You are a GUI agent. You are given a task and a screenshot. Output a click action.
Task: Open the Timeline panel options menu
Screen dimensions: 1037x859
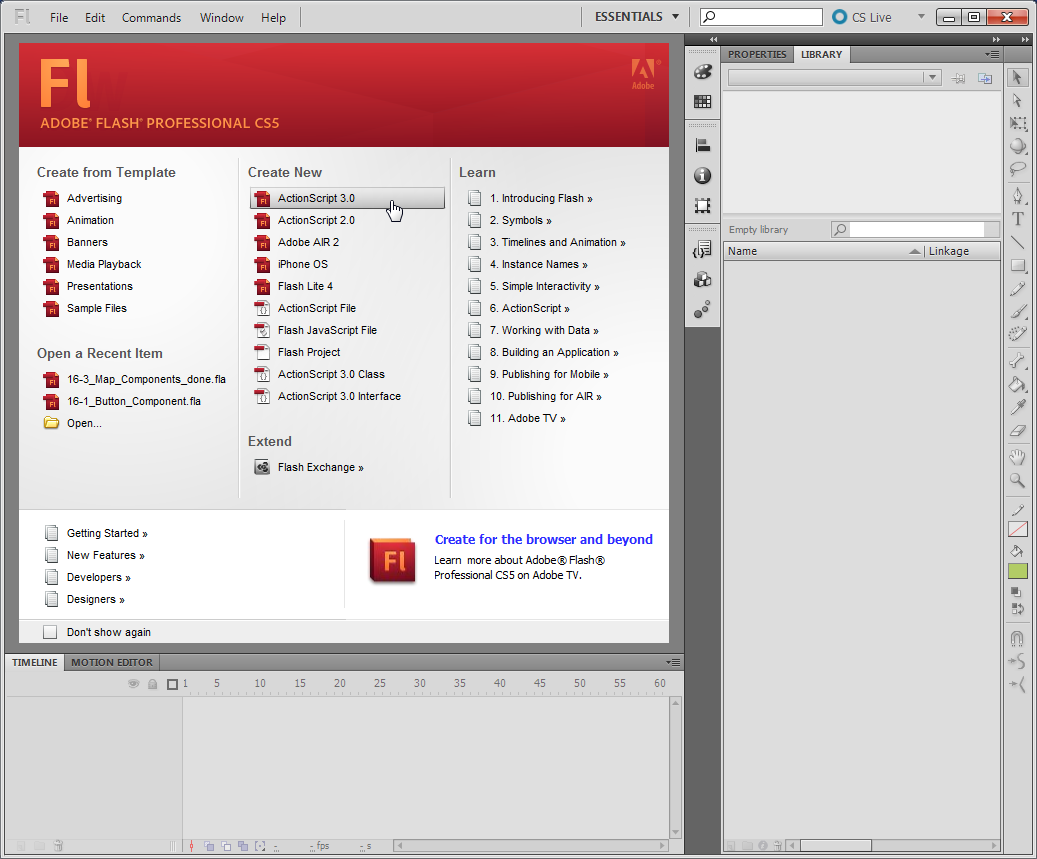pyautogui.click(x=673, y=662)
